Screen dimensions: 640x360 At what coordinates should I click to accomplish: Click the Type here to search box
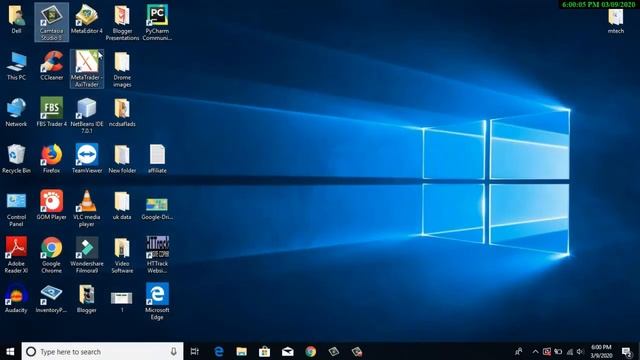point(102,351)
